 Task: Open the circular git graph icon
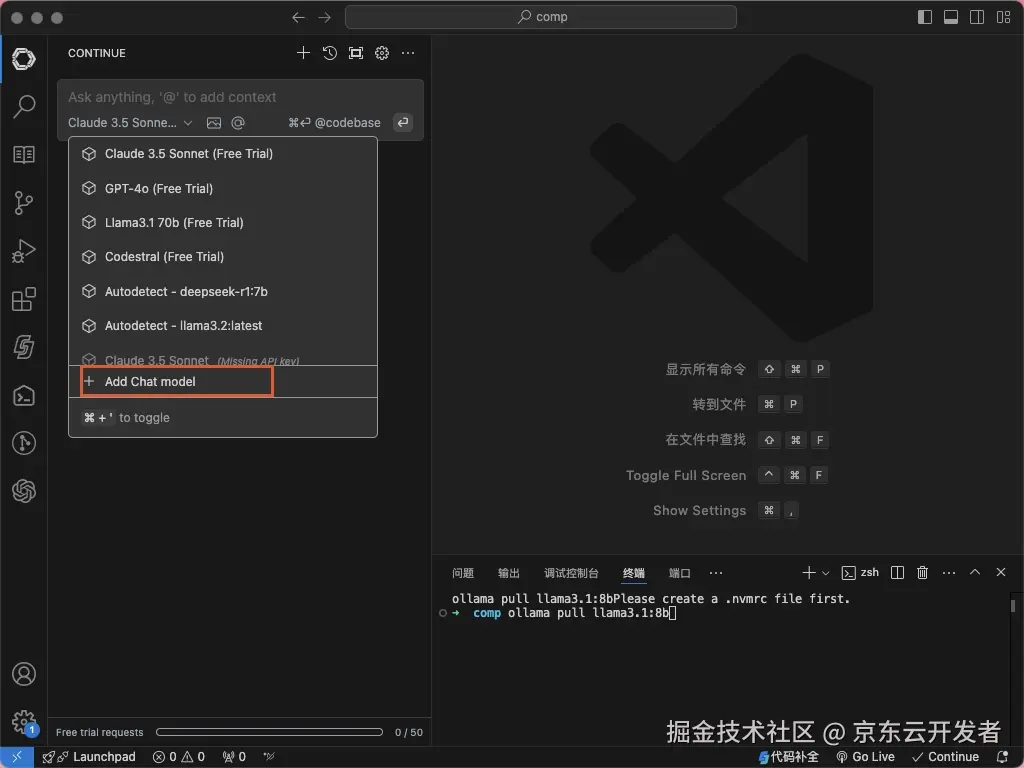24,443
